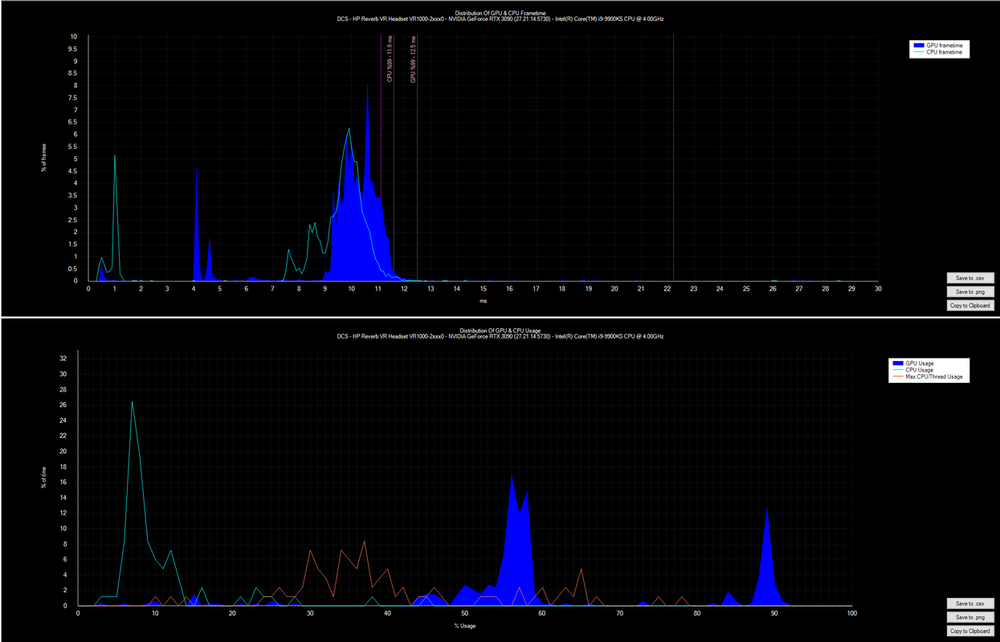Click Save to .csv in usage chart
Viewport: 1000px width, 642px height.
tap(969, 603)
